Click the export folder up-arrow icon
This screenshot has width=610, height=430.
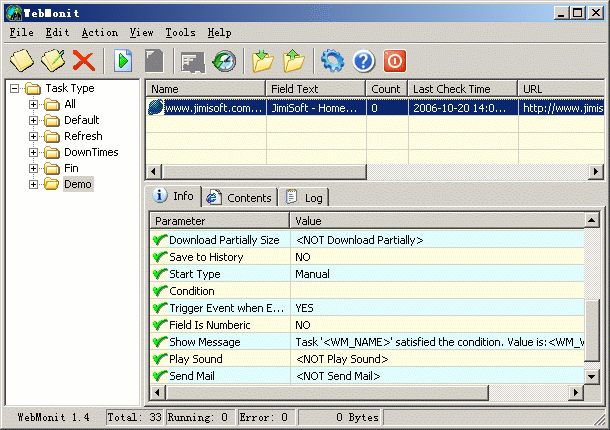point(294,61)
